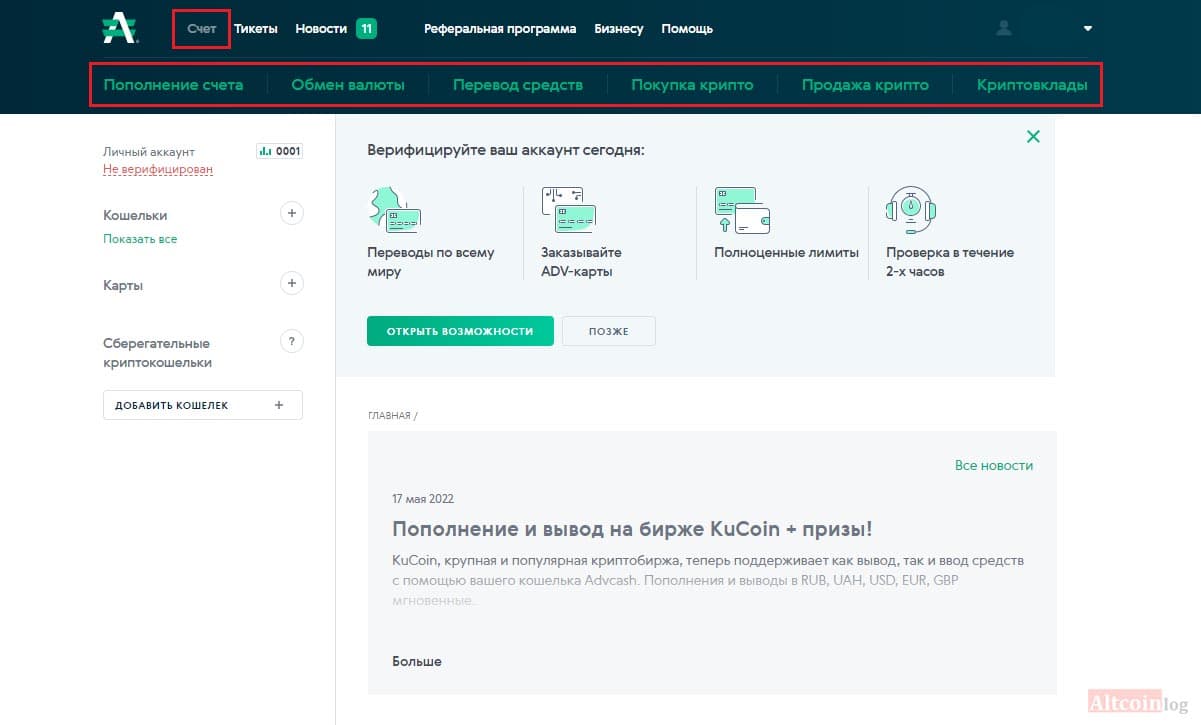Select the Криптовклады tab
Screen dimensions: 1201x725
(x=1032, y=85)
